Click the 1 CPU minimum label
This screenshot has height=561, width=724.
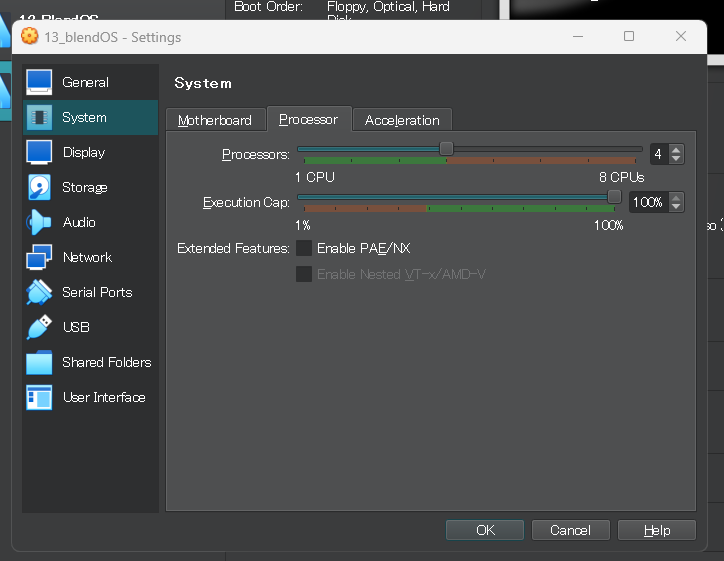pyautogui.click(x=315, y=177)
